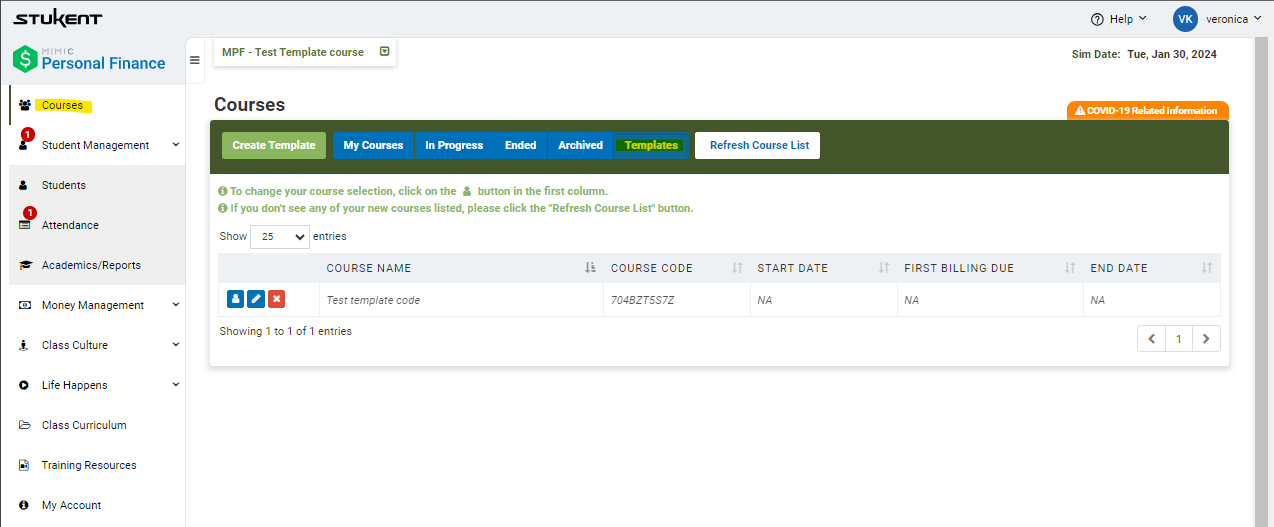Click the Student Management person icon

tap(24, 146)
